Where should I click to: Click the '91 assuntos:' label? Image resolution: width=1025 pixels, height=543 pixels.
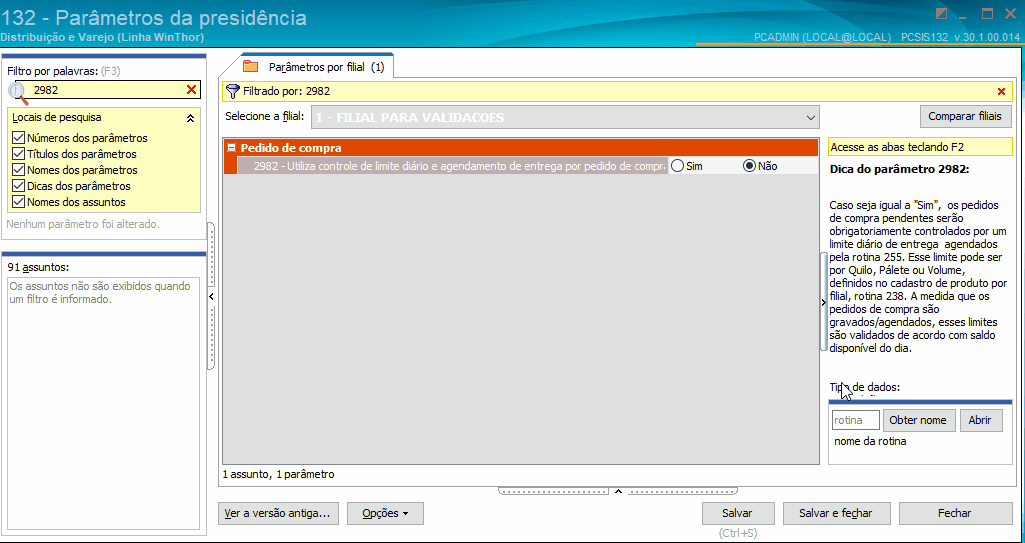point(38,267)
